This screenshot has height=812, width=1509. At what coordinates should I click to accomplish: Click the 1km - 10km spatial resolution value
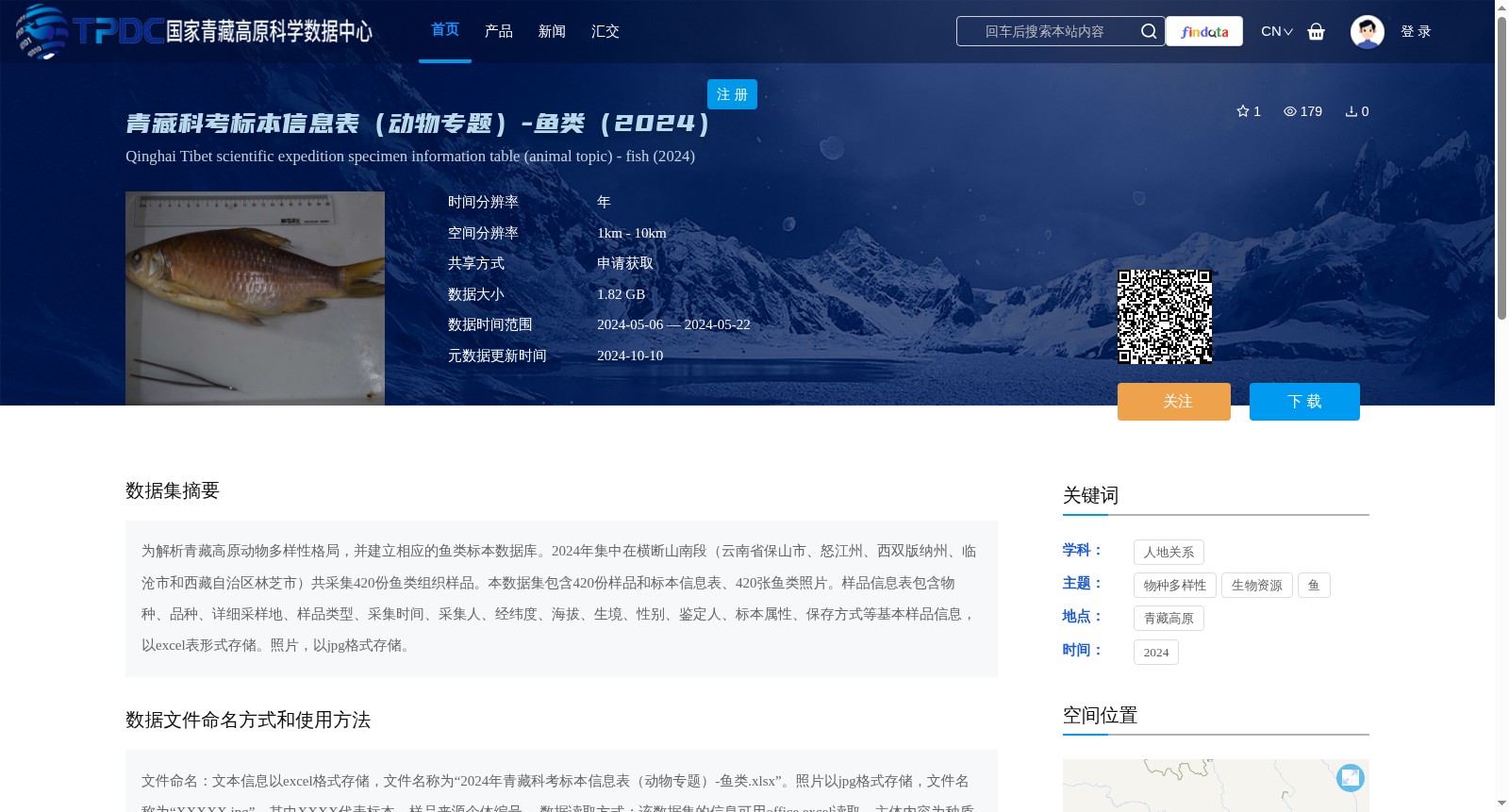631,233
